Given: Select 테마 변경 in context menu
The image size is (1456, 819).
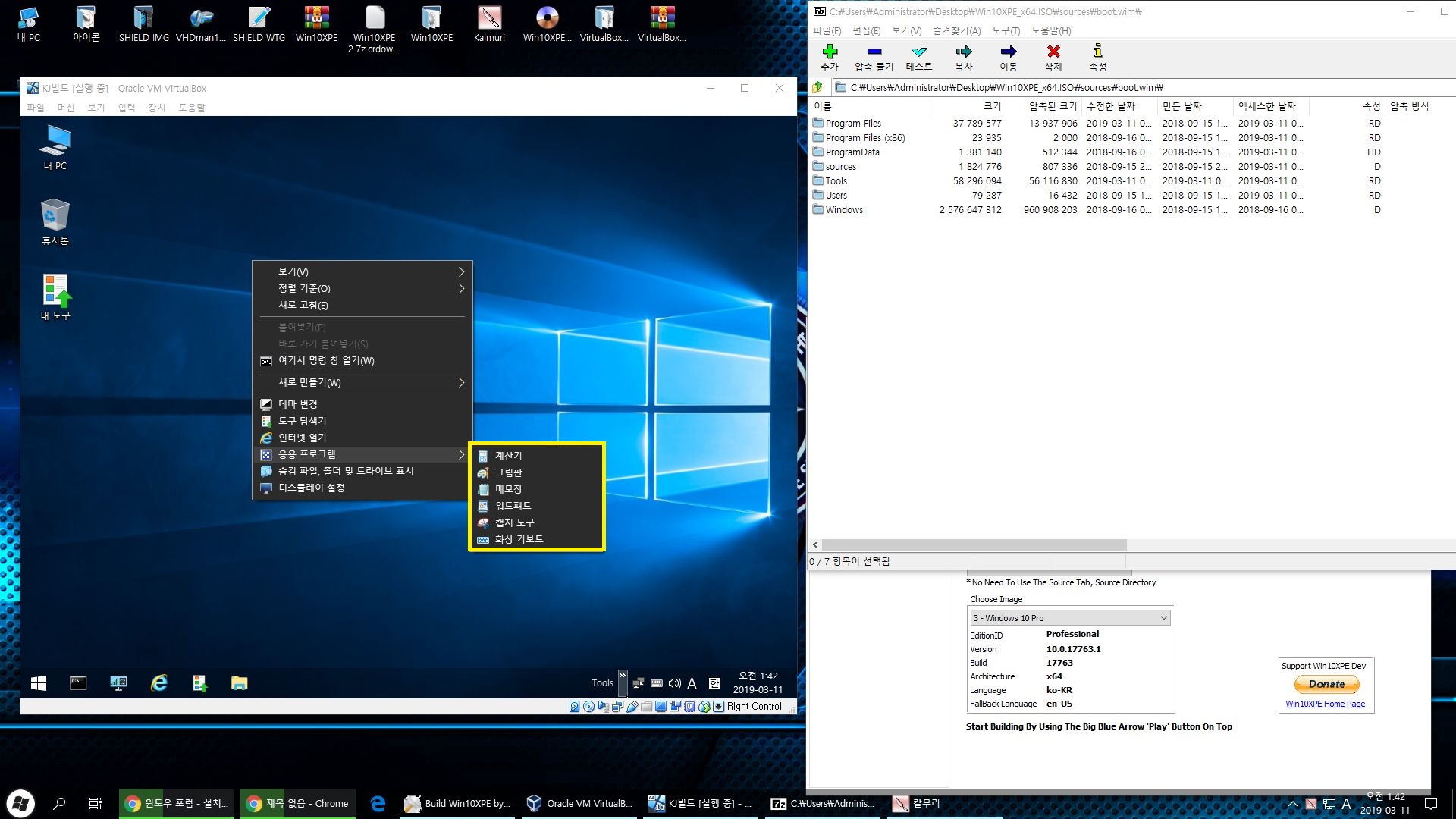Looking at the screenshot, I should point(362,404).
